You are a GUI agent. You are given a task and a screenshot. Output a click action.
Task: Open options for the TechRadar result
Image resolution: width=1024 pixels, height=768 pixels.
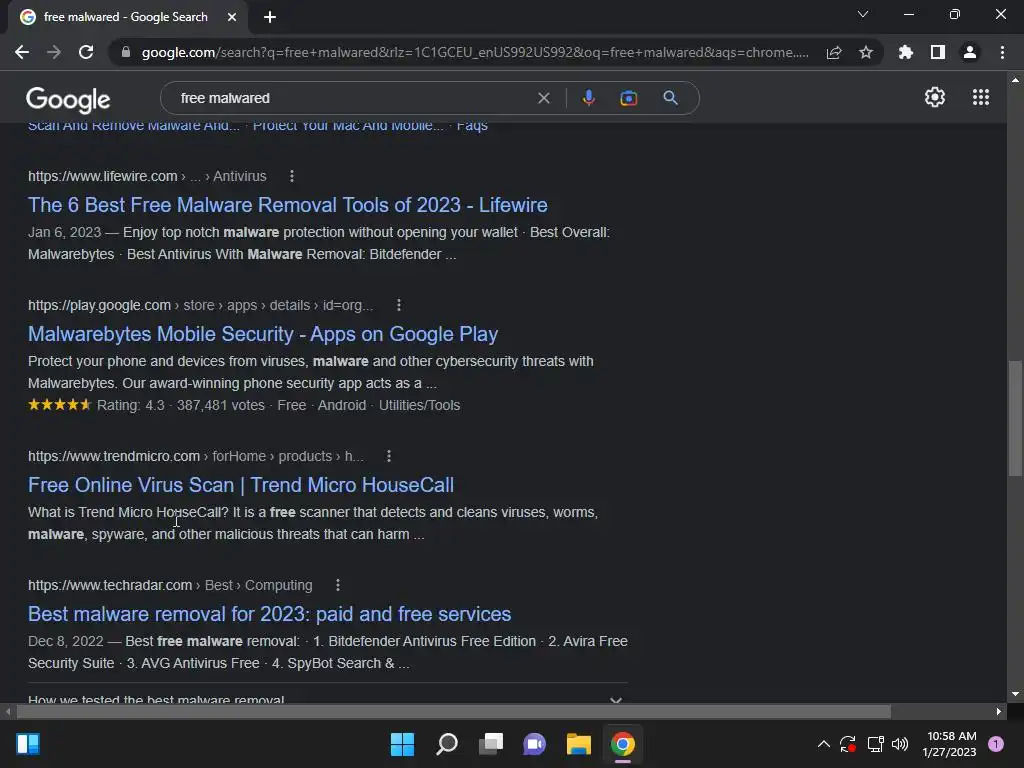pyautogui.click(x=338, y=585)
